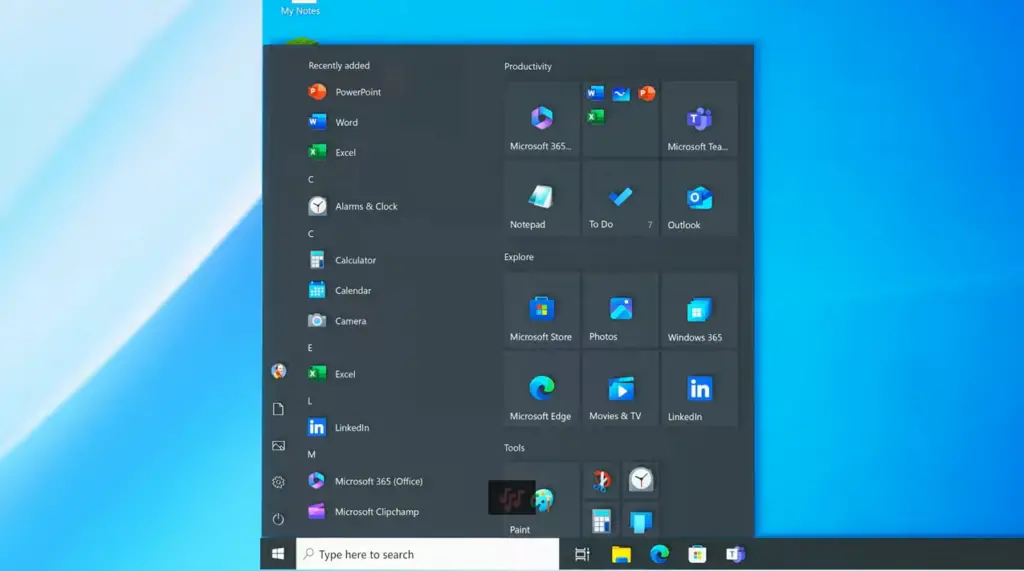
Task: Click the Explore group header
Action: pos(519,257)
